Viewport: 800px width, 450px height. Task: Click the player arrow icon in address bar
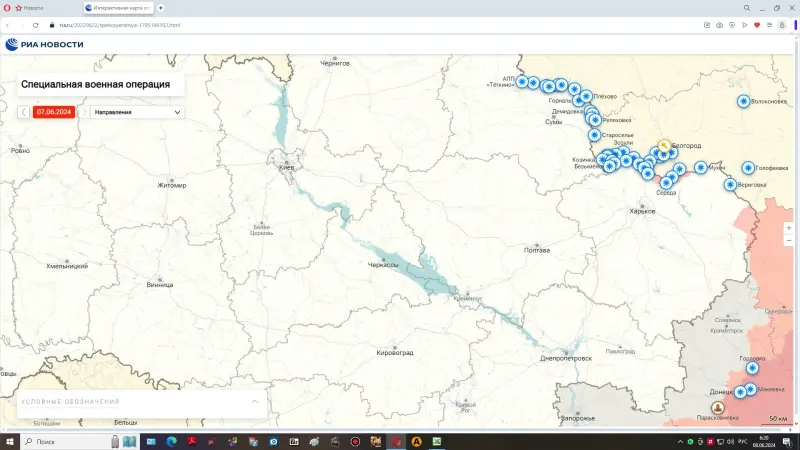[x=744, y=25]
